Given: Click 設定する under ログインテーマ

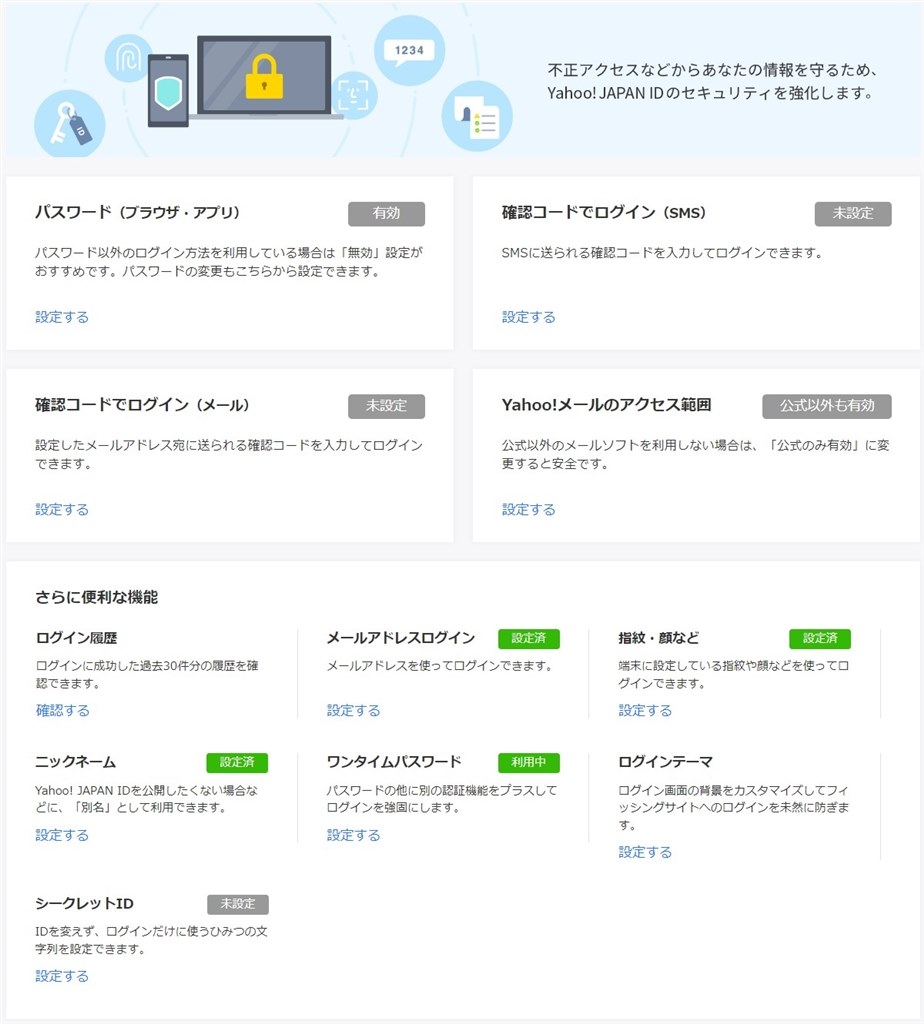Looking at the screenshot, I should [644, 852].
